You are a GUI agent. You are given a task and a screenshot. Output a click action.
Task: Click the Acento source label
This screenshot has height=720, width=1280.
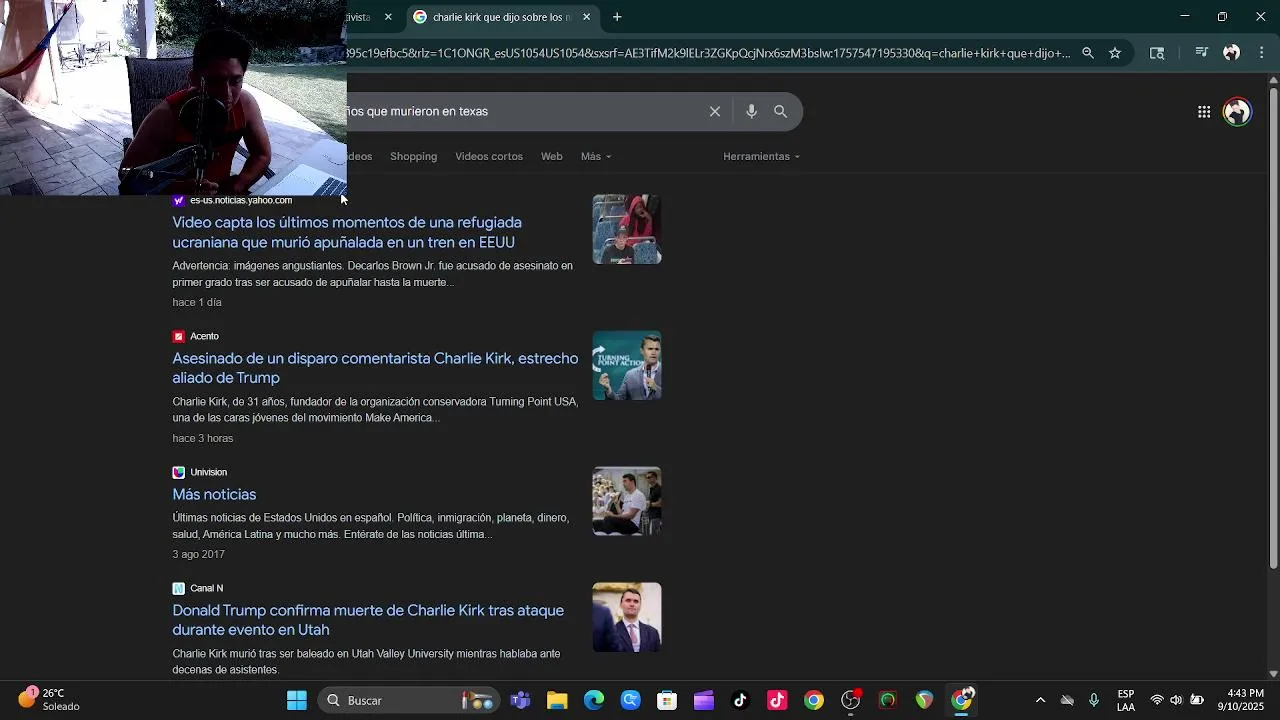click(204, 336)
